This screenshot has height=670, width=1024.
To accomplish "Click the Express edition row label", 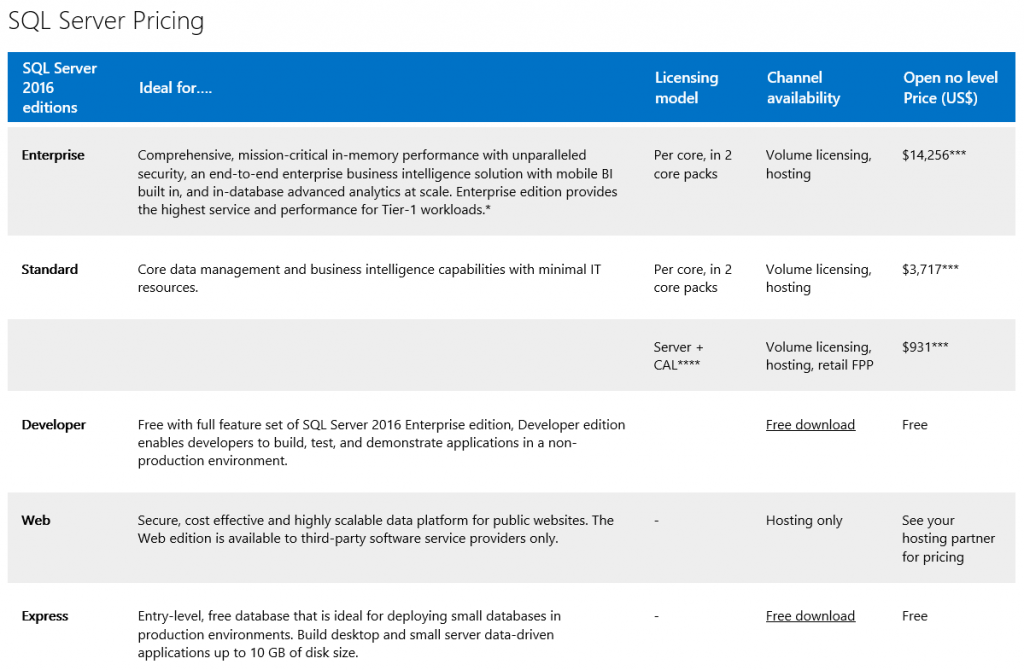I will [44, 615].
